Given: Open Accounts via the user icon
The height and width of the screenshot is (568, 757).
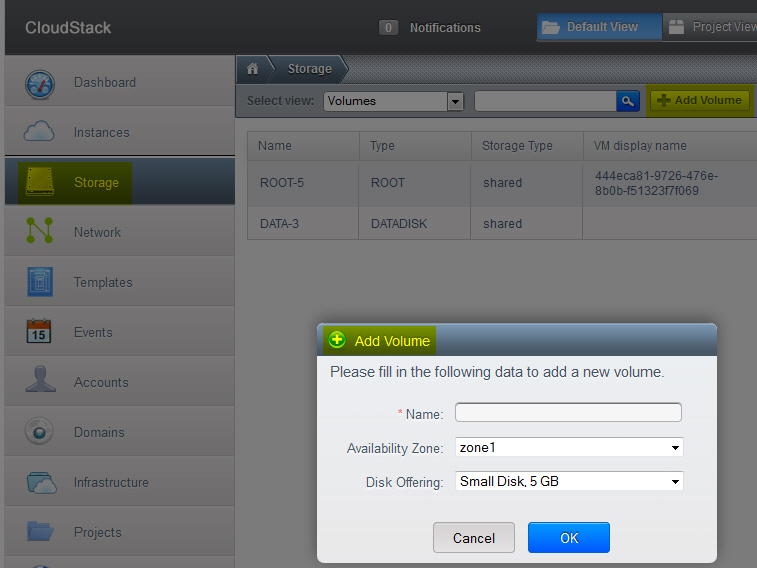Looking at the screenshot, I should 40,382.
